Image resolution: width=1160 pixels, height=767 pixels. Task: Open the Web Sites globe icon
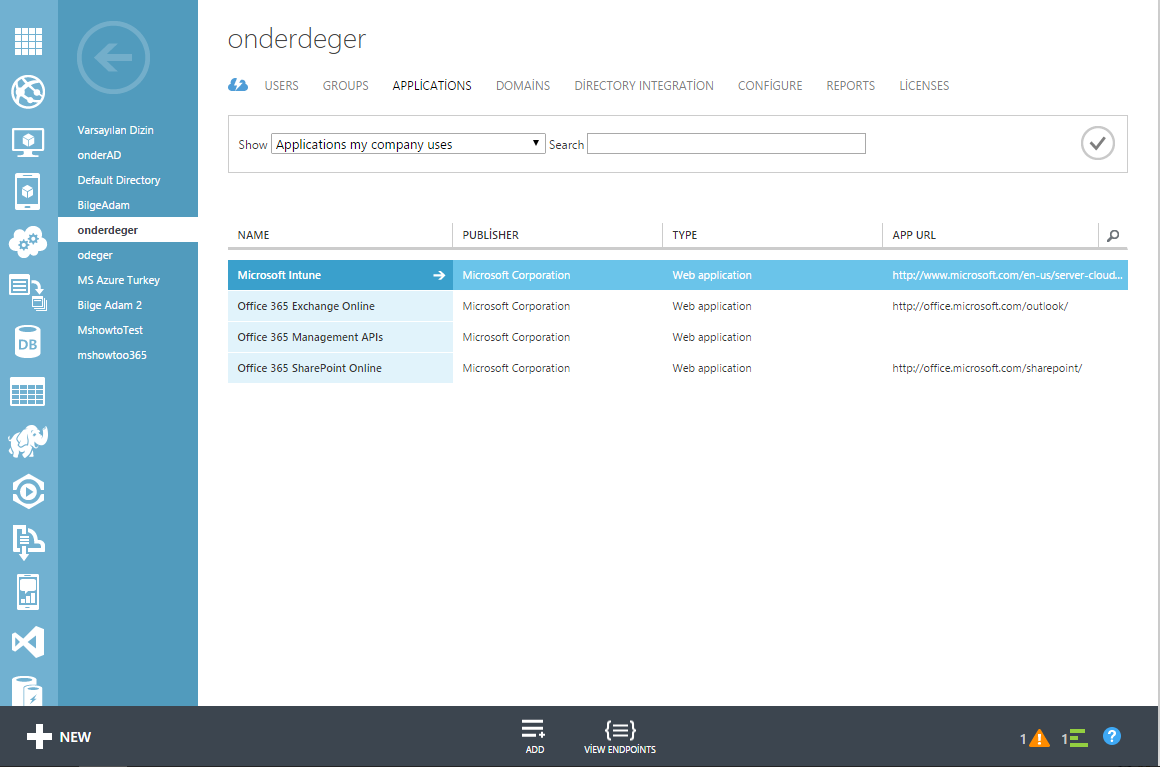[x=28, y=92]
